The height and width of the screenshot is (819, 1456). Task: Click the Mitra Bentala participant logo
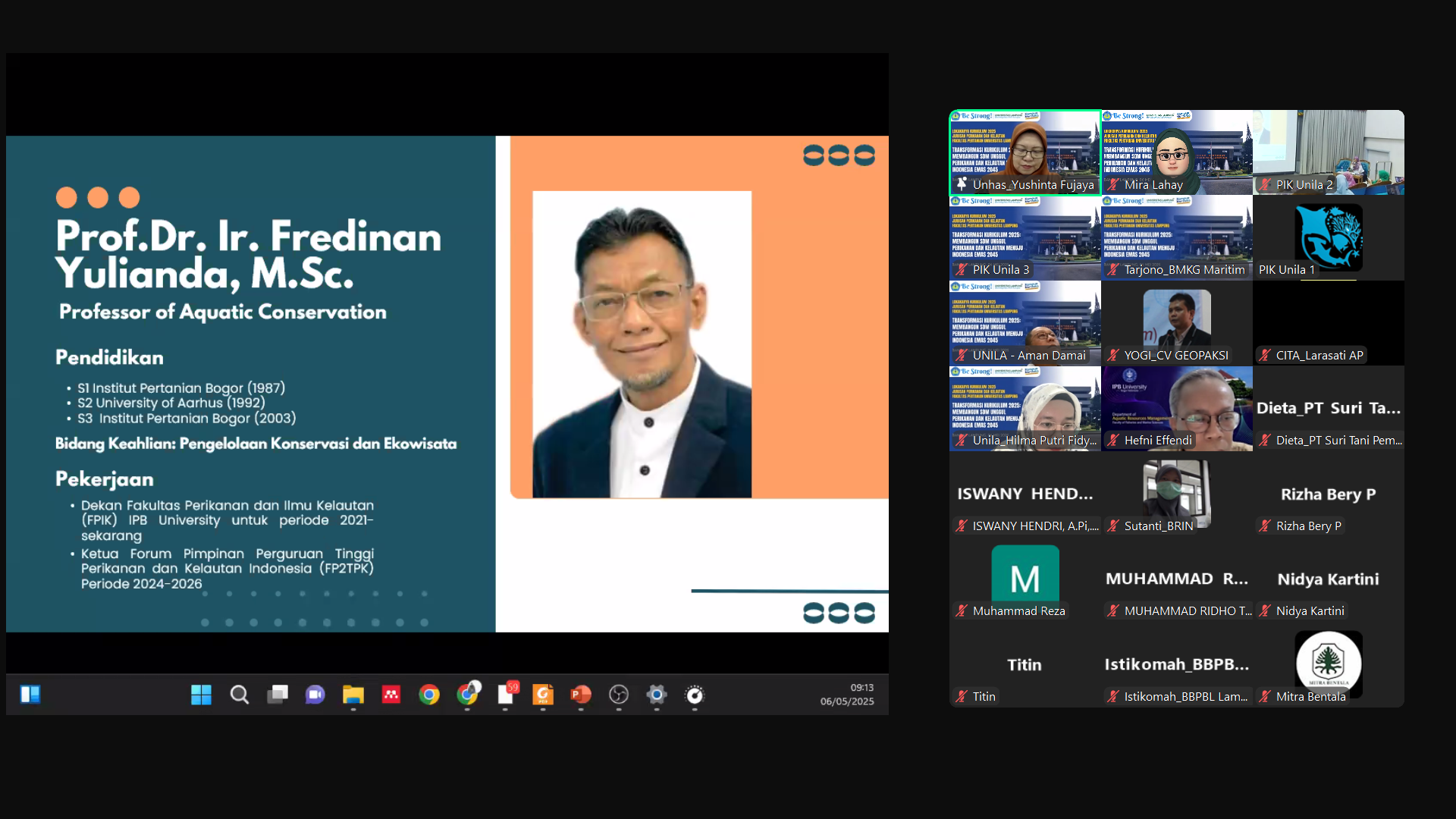tap(1328, 662)
